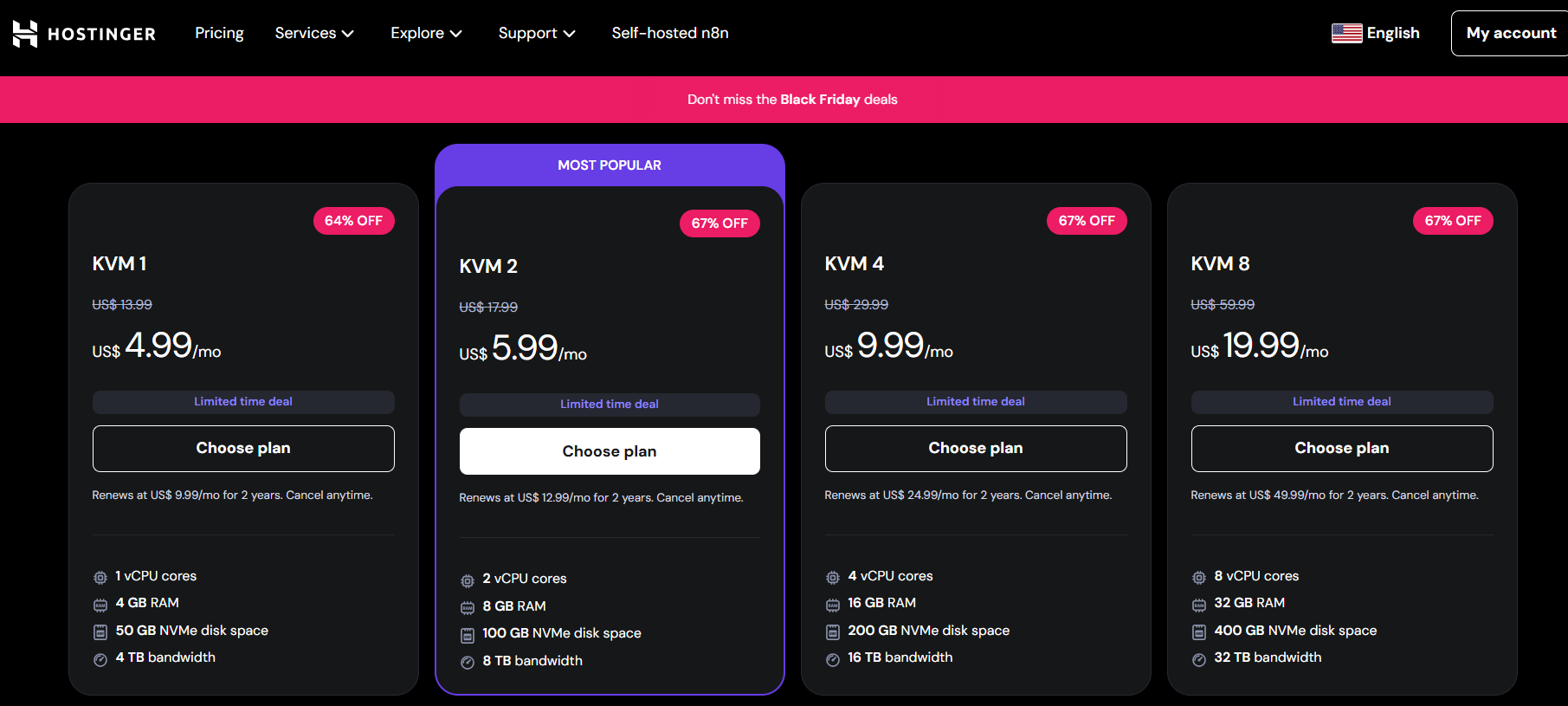Click the Black Friday deals banner

791,99
